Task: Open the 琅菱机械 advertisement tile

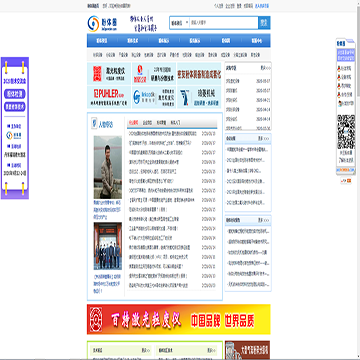Action: coord(199,97)
